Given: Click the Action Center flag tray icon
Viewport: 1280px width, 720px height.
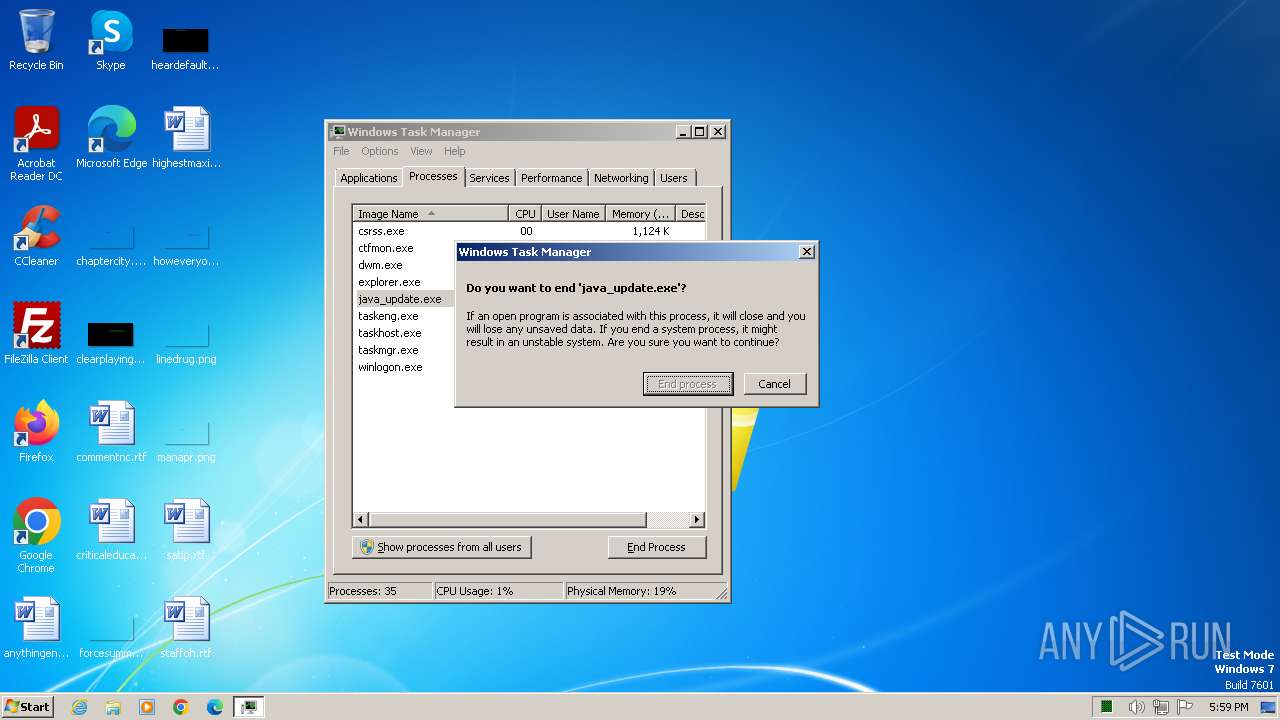Looking at the screenshot, I should pyautogui.click(x=1185, y=707).
